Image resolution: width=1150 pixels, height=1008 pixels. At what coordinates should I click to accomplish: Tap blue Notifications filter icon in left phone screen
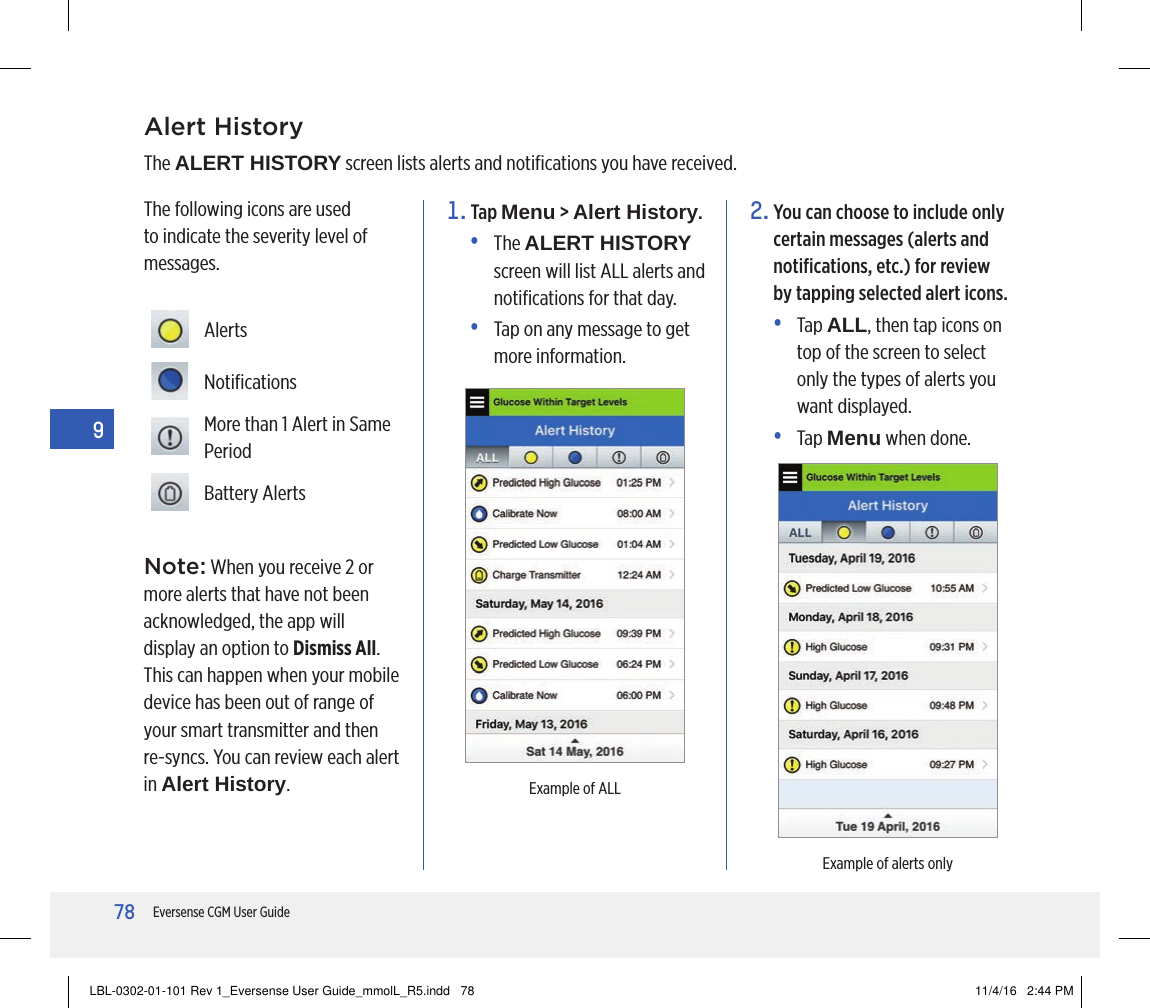575,458
